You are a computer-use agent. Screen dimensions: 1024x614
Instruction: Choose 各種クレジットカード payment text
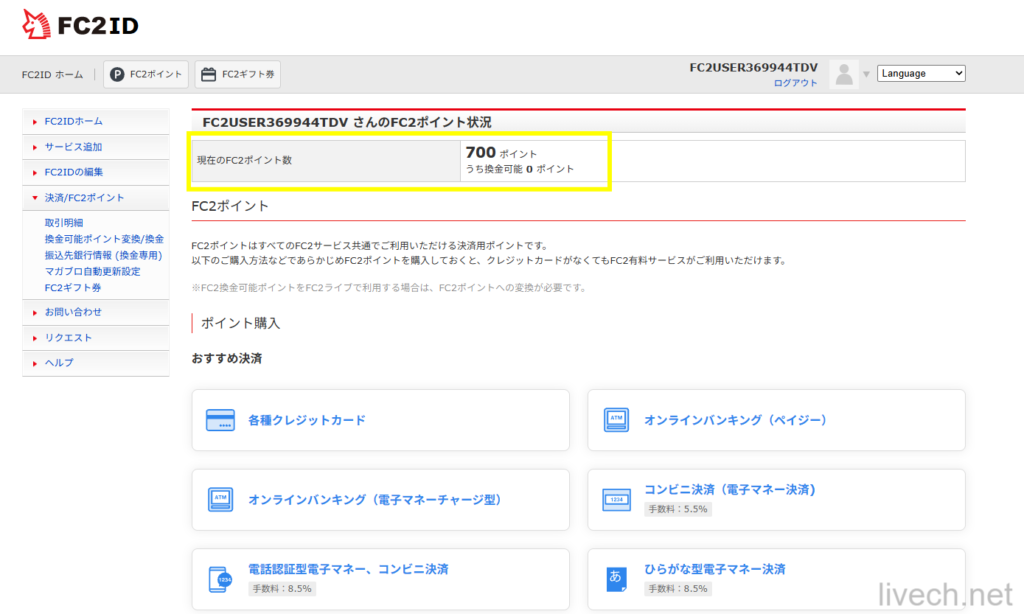point(306,420)
